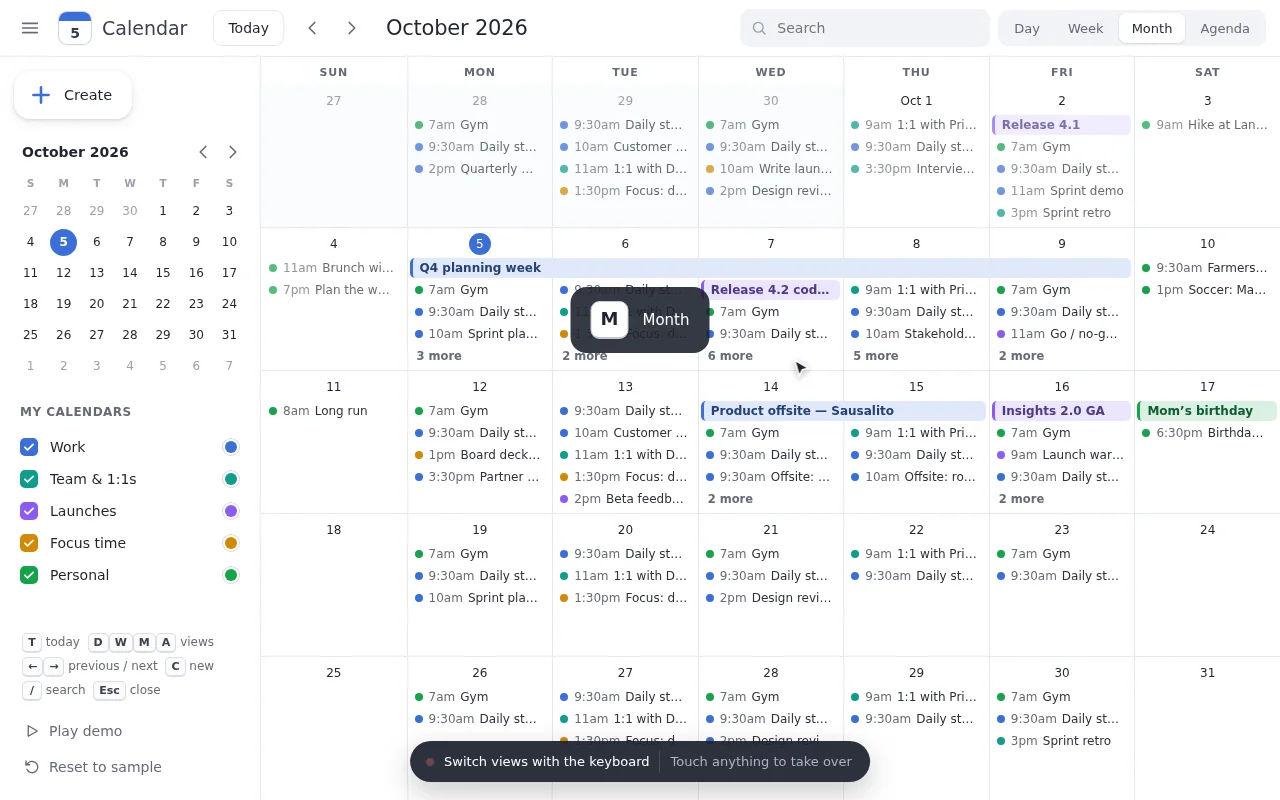Click the search magnifier icon
The image size is (1280, 800).
(759, 28)
